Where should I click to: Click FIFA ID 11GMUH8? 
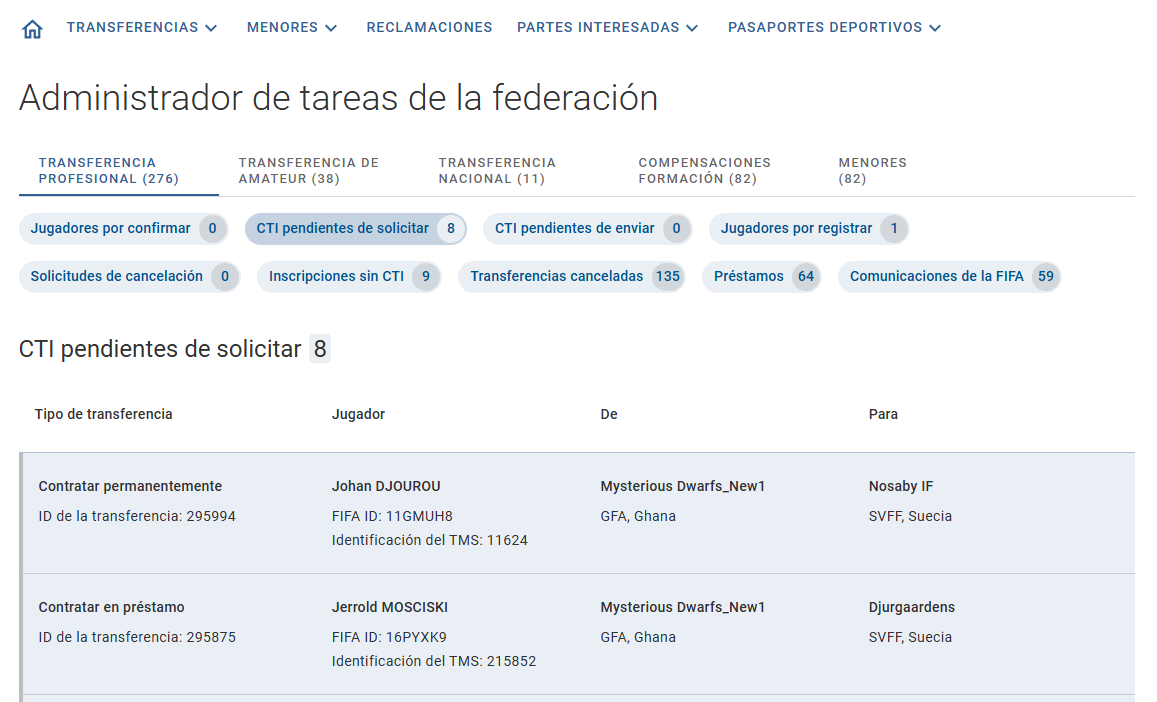coord(392,516)
